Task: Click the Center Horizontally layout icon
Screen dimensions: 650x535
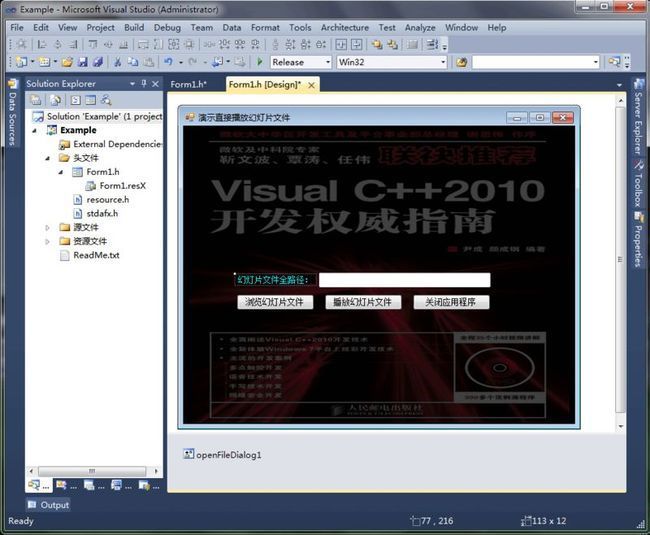Action: pyautogui.click(x=341, y=44)
